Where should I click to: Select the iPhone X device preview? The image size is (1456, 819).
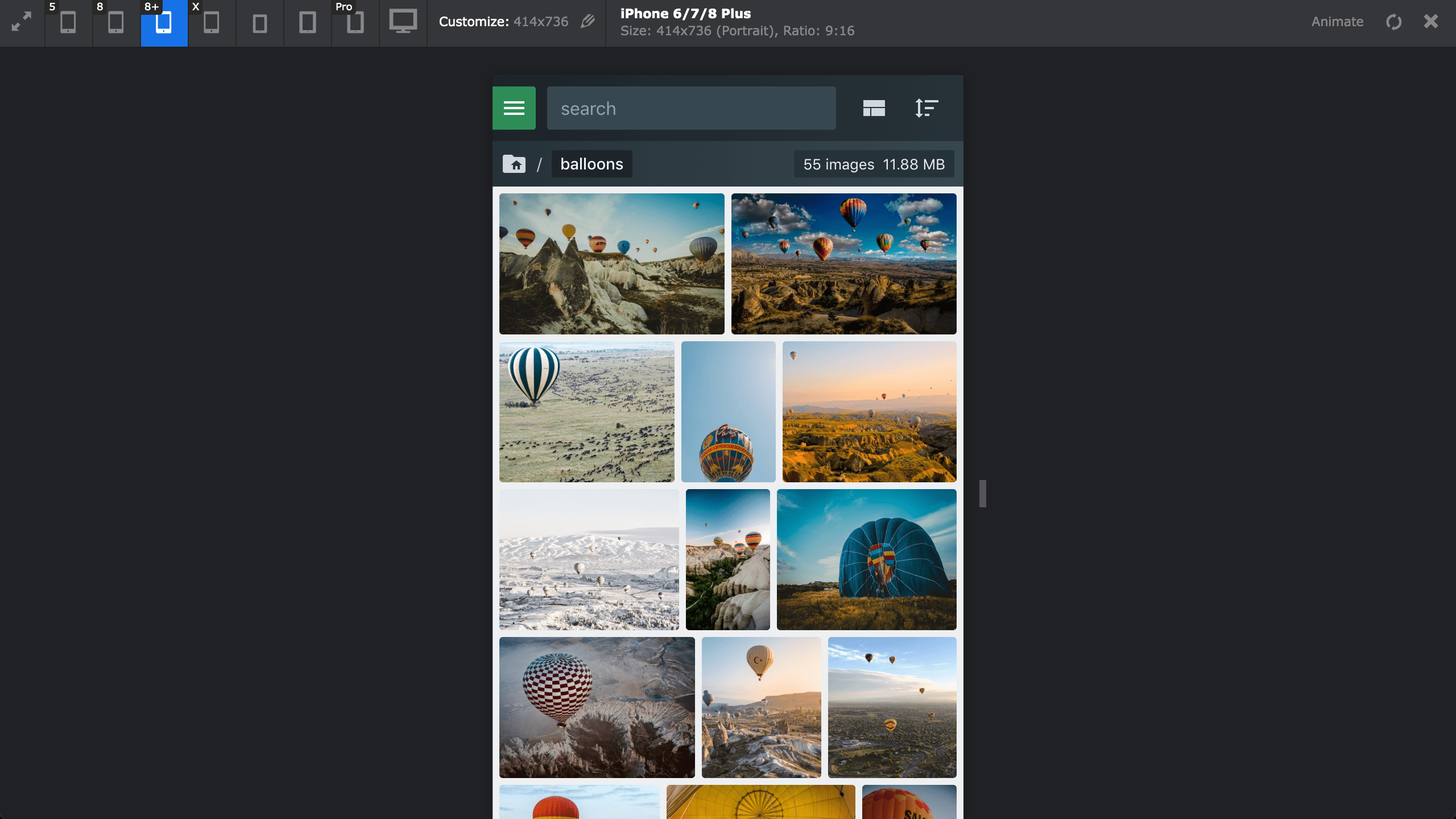coord(211,23)
